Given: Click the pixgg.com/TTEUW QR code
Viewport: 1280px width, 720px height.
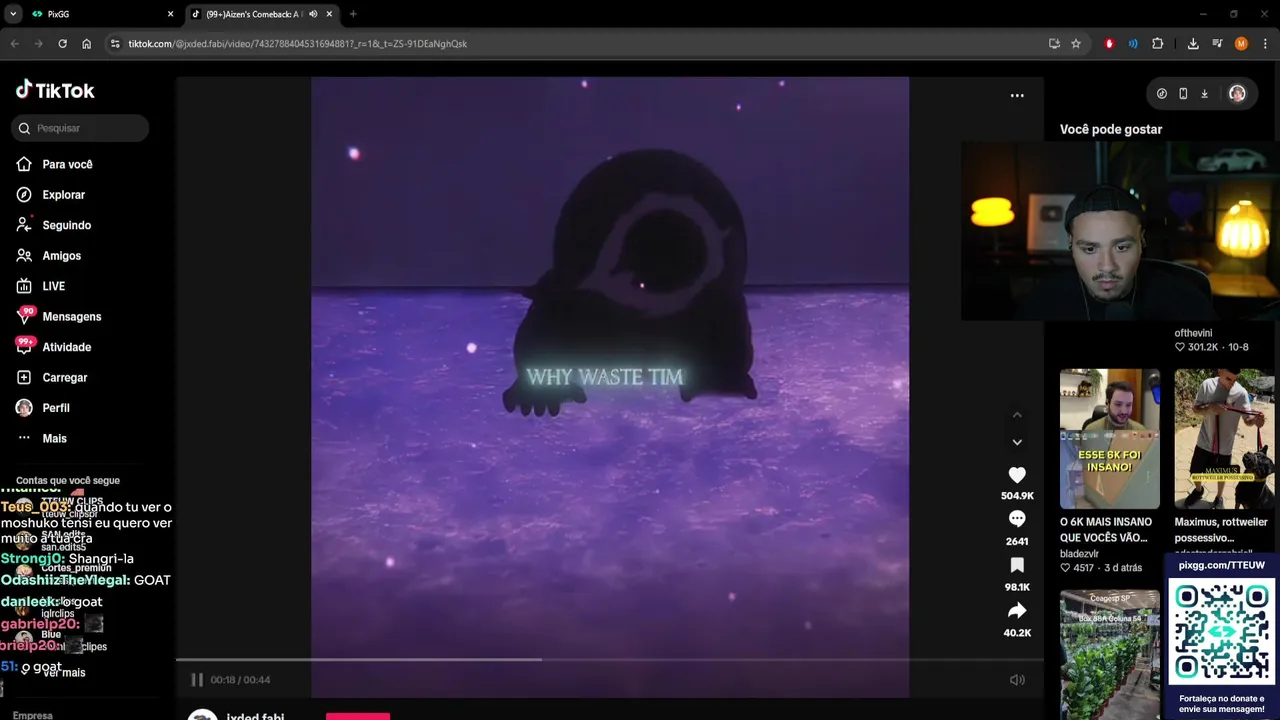Looking at the screenshot, I should click(x=1222, y=631).
